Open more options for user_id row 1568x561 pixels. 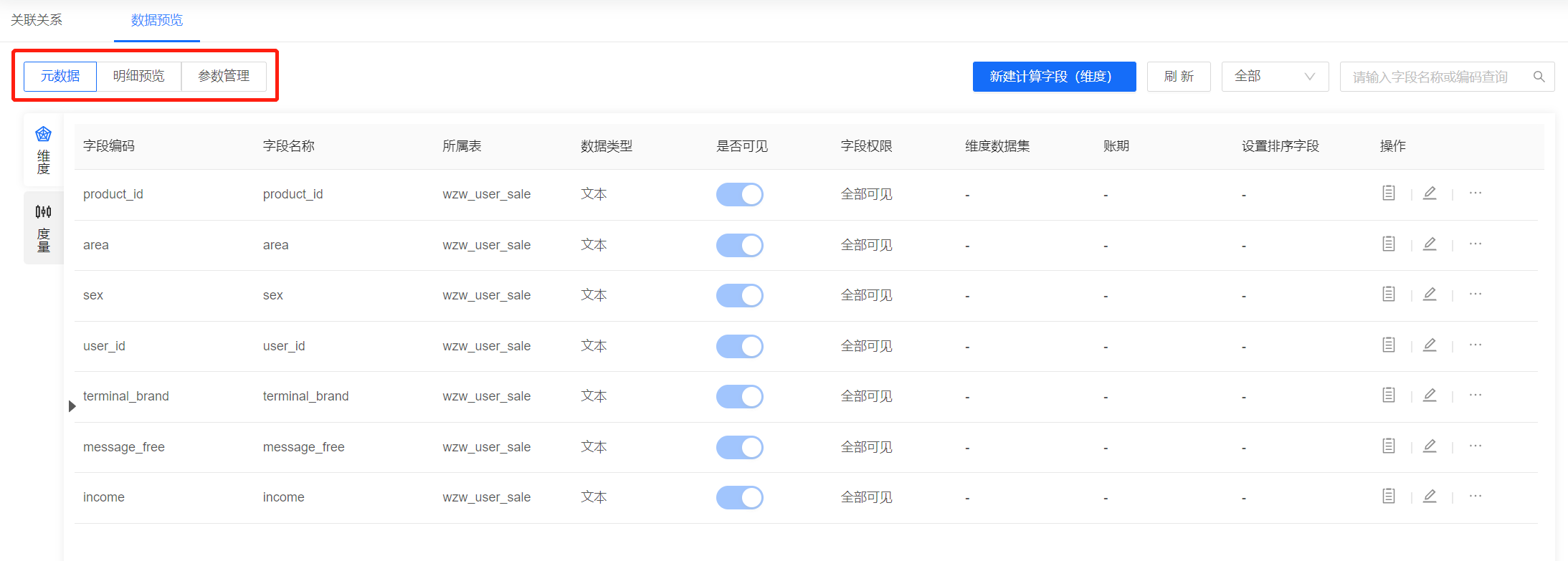(x=1476, y=345)
